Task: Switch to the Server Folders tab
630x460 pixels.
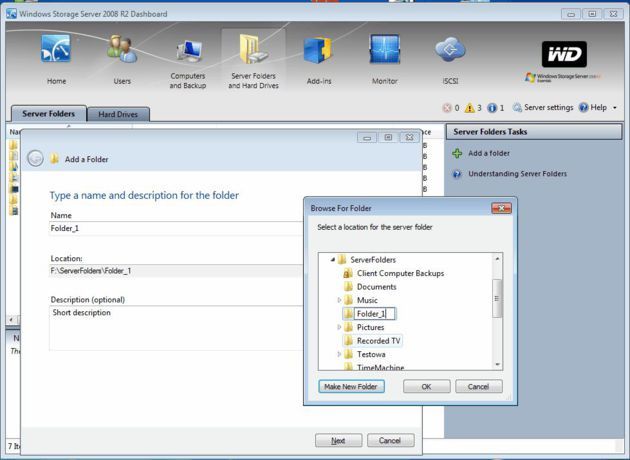Action: 49,114
